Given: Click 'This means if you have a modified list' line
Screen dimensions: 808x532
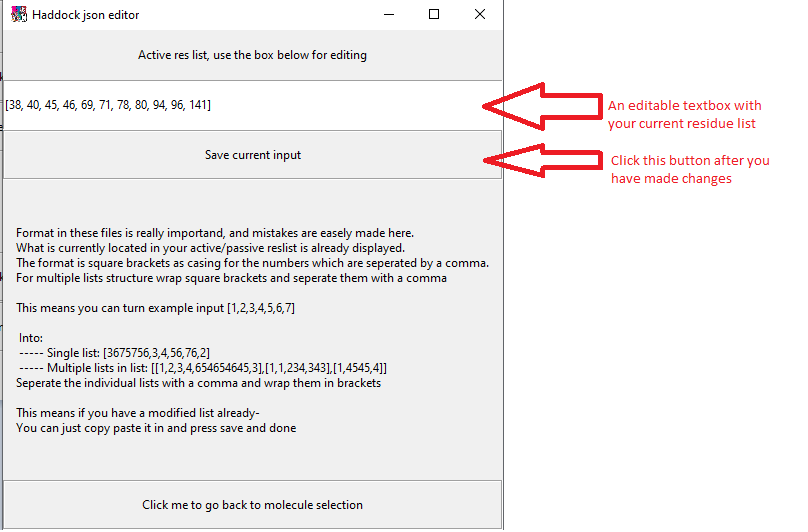Looking at the screenshot, I should [x=138, y=413].
